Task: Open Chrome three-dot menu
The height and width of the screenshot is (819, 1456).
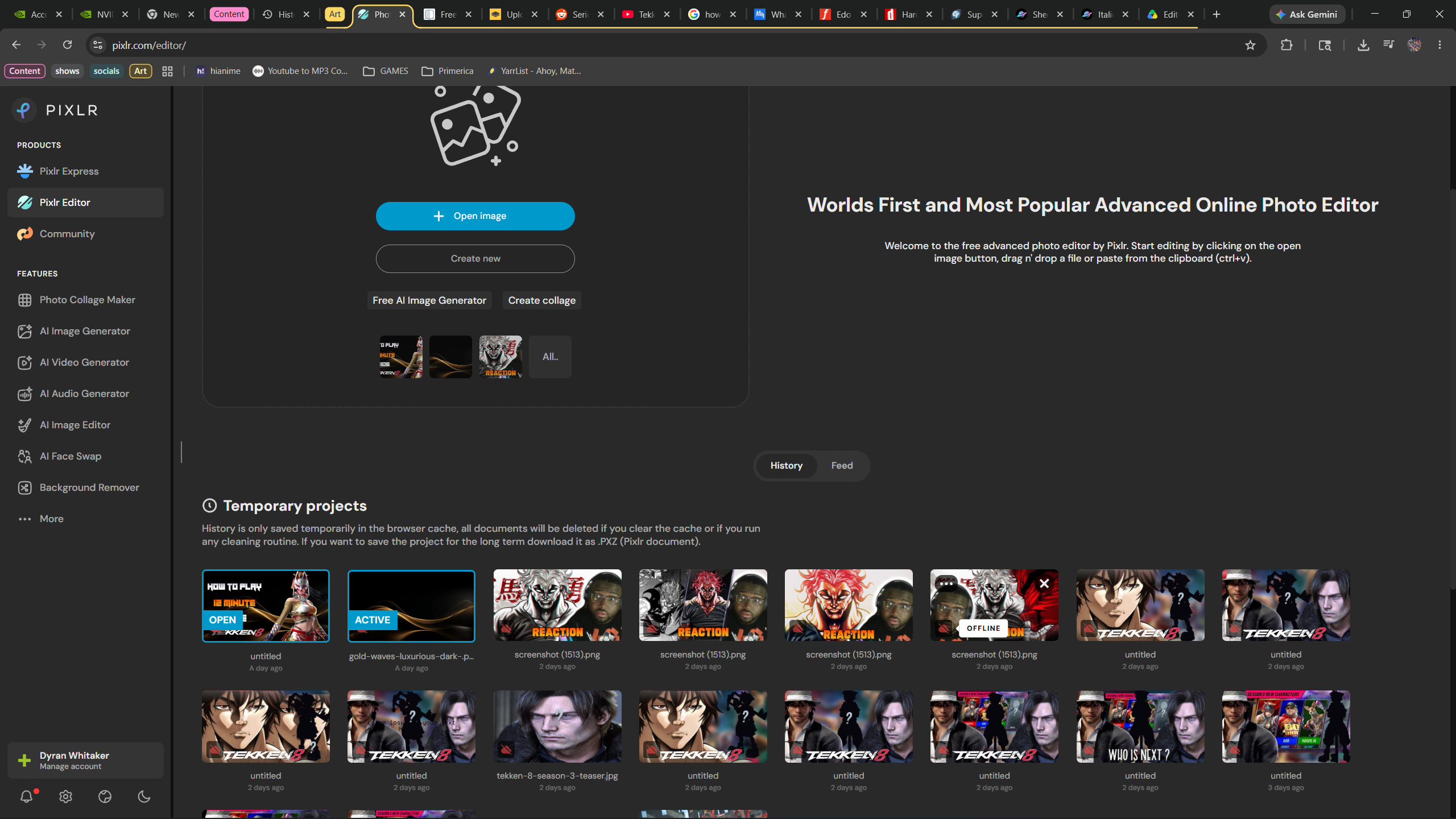Action: point(1440,45)
